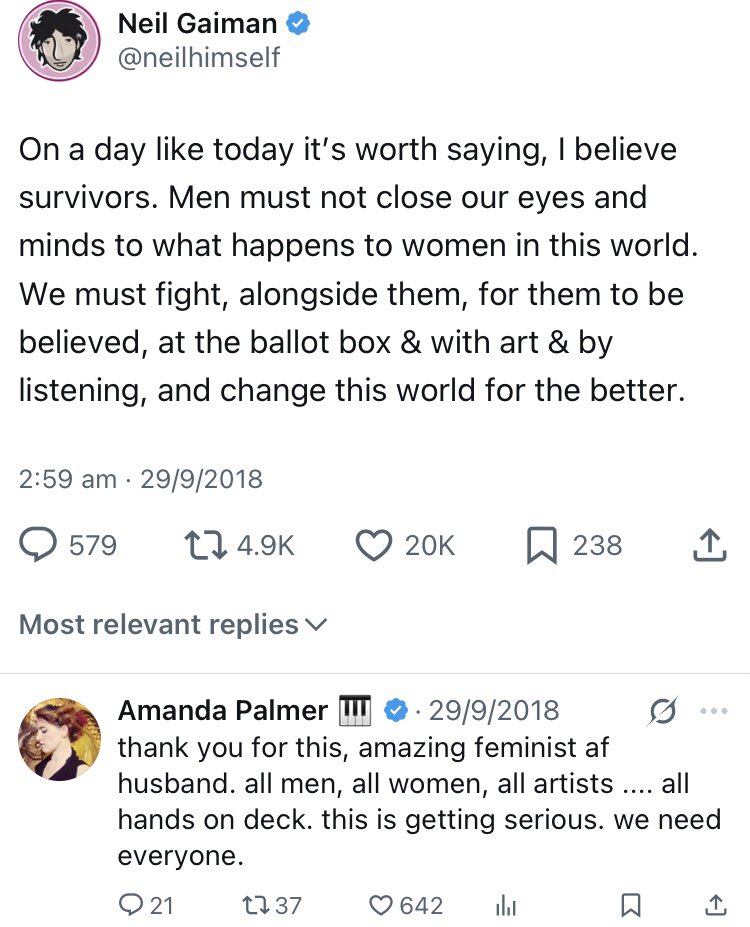Reply to Amanda Palmer's comment icon

[131, 905]
